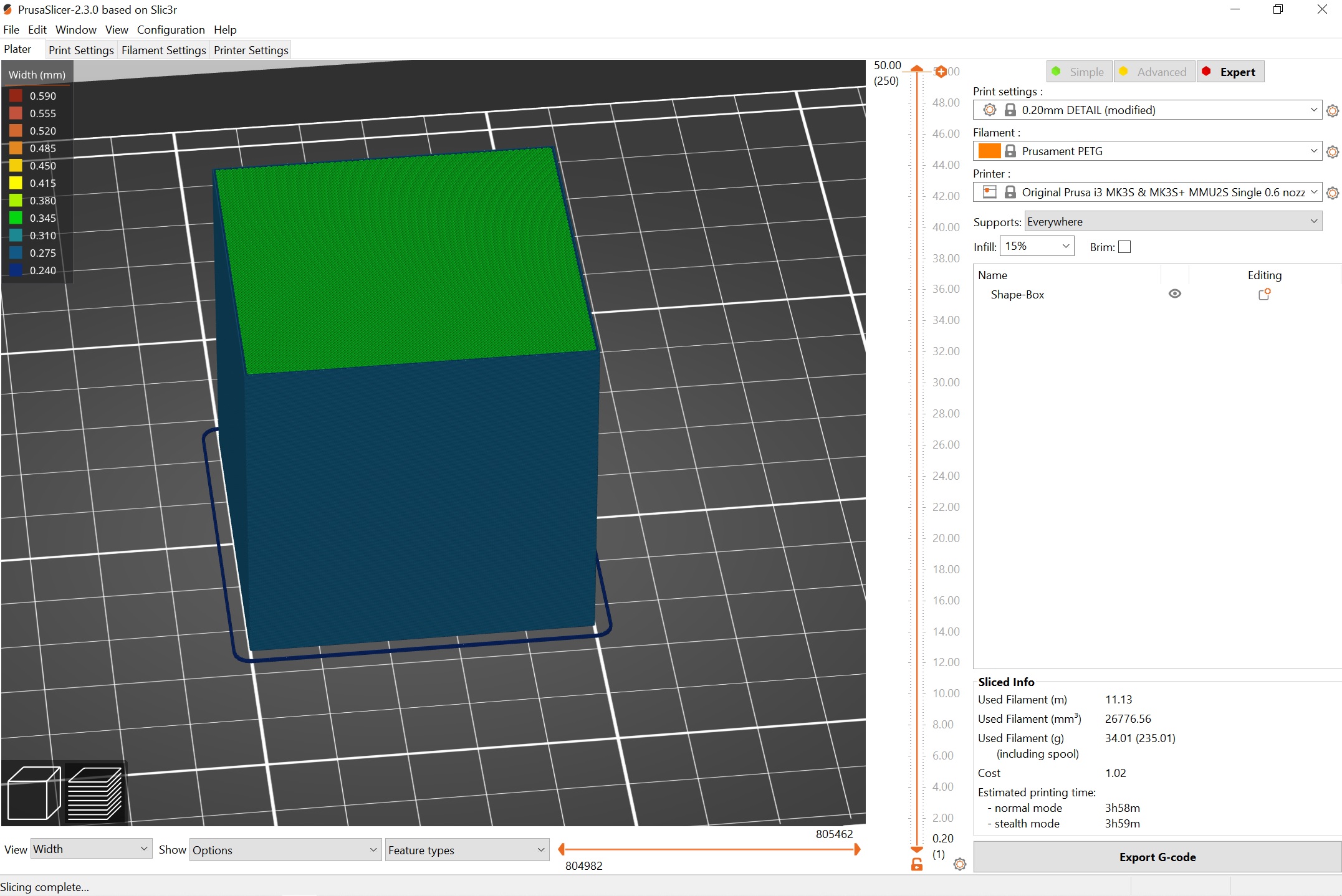
Task: Select the Shape-Box row in the object list
Action: pyautogui.click(x=1017, y=294)
